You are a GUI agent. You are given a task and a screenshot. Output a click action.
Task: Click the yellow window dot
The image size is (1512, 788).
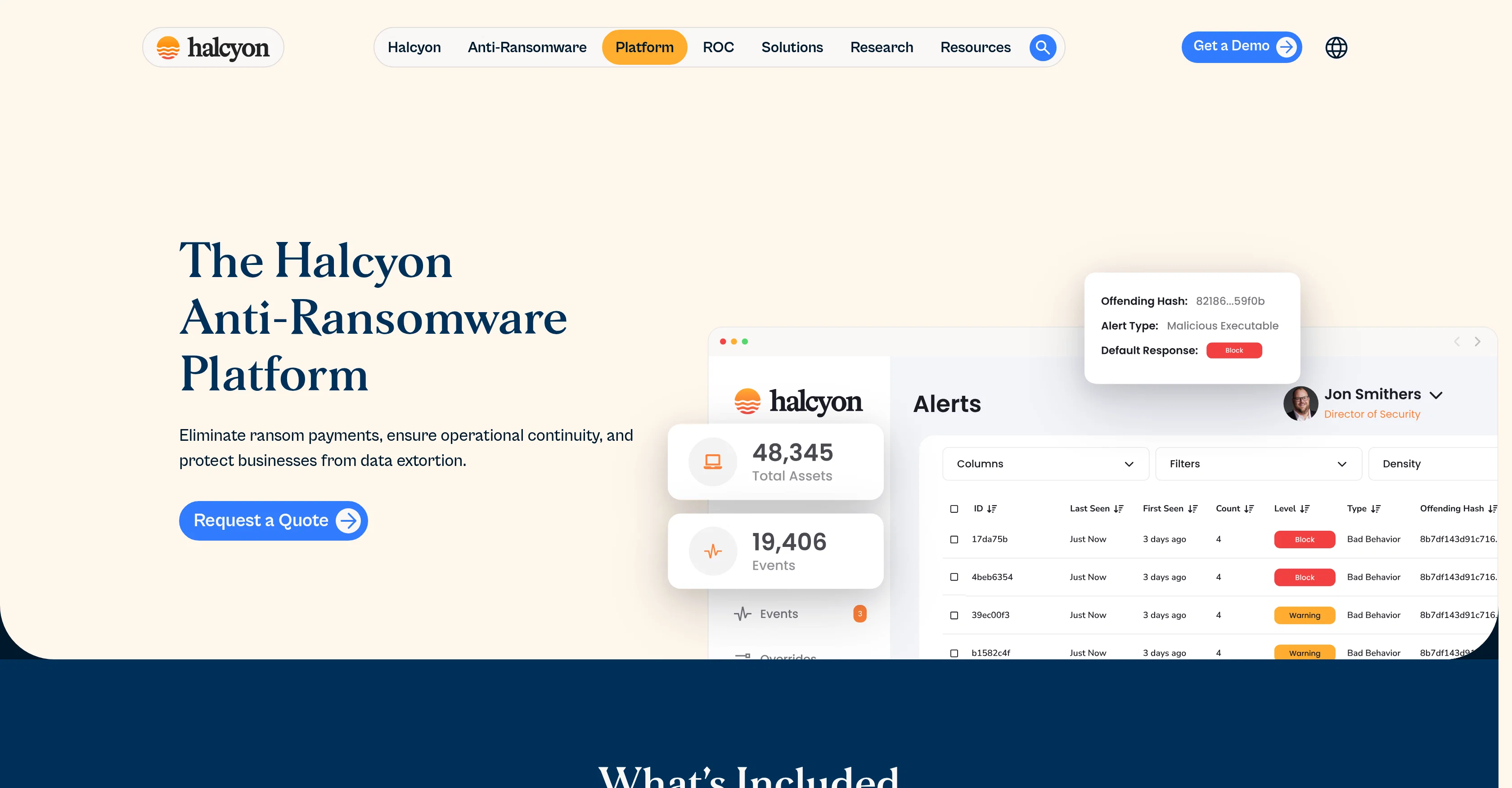[733, 341]
